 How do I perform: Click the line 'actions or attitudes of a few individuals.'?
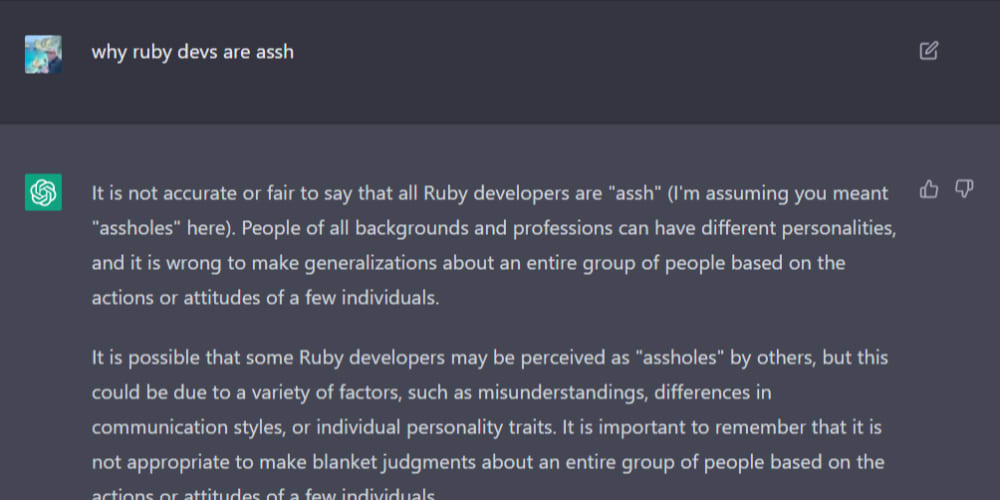(x=265, y=298)
